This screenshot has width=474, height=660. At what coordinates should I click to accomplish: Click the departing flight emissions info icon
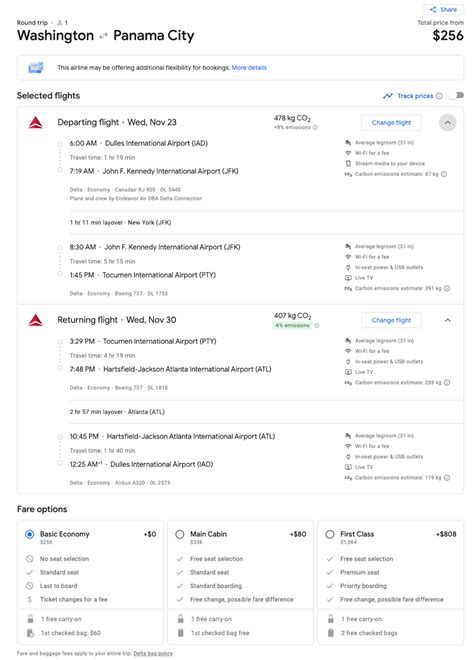[315, 128]
